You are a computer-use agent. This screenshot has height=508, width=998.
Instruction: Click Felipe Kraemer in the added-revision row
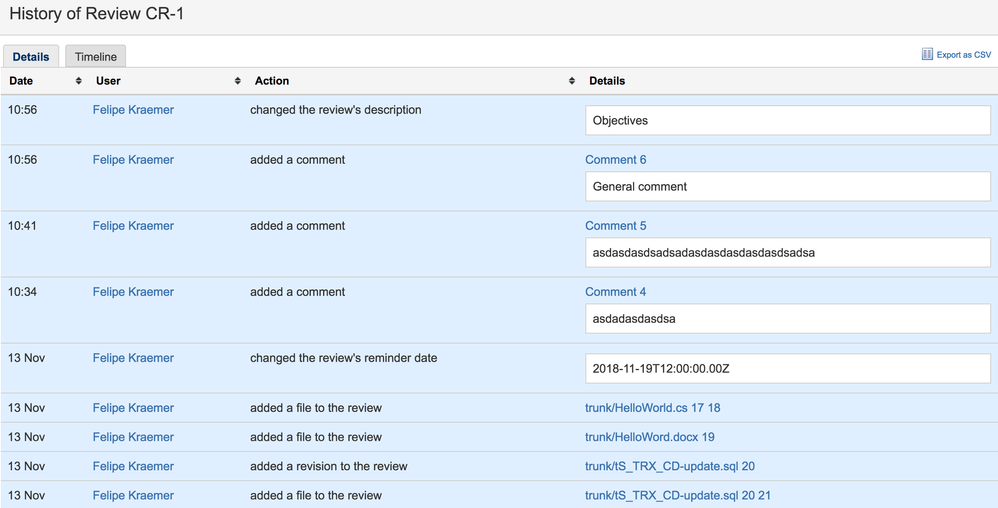[133, 467]
